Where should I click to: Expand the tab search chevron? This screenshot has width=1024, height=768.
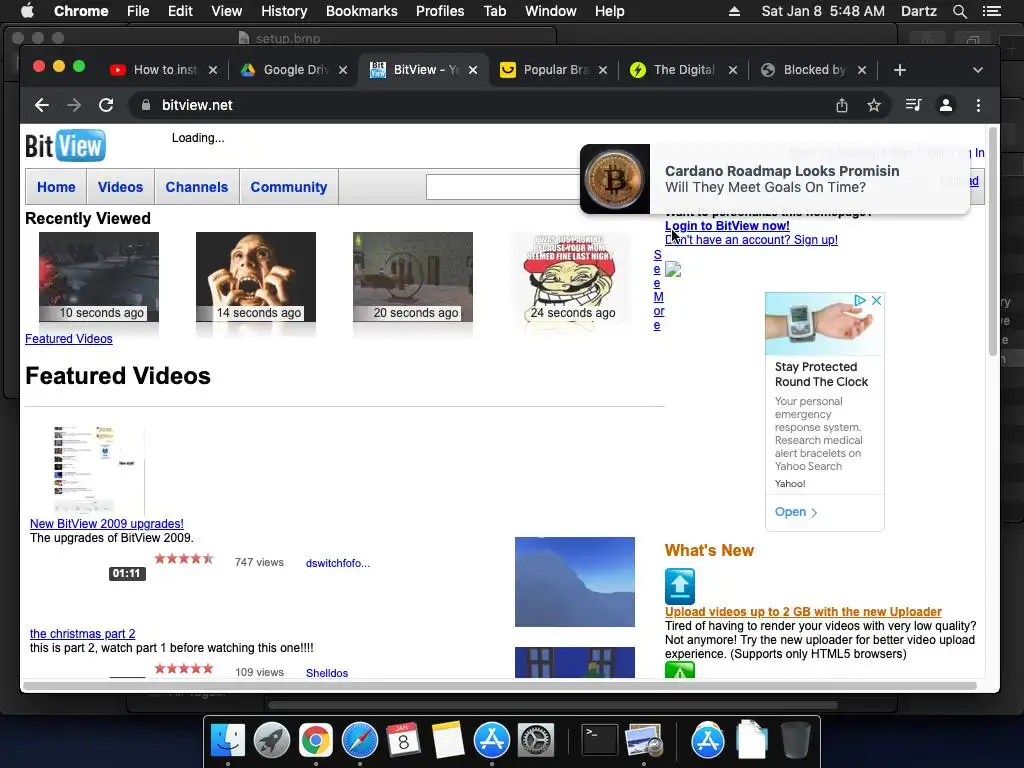978,70
